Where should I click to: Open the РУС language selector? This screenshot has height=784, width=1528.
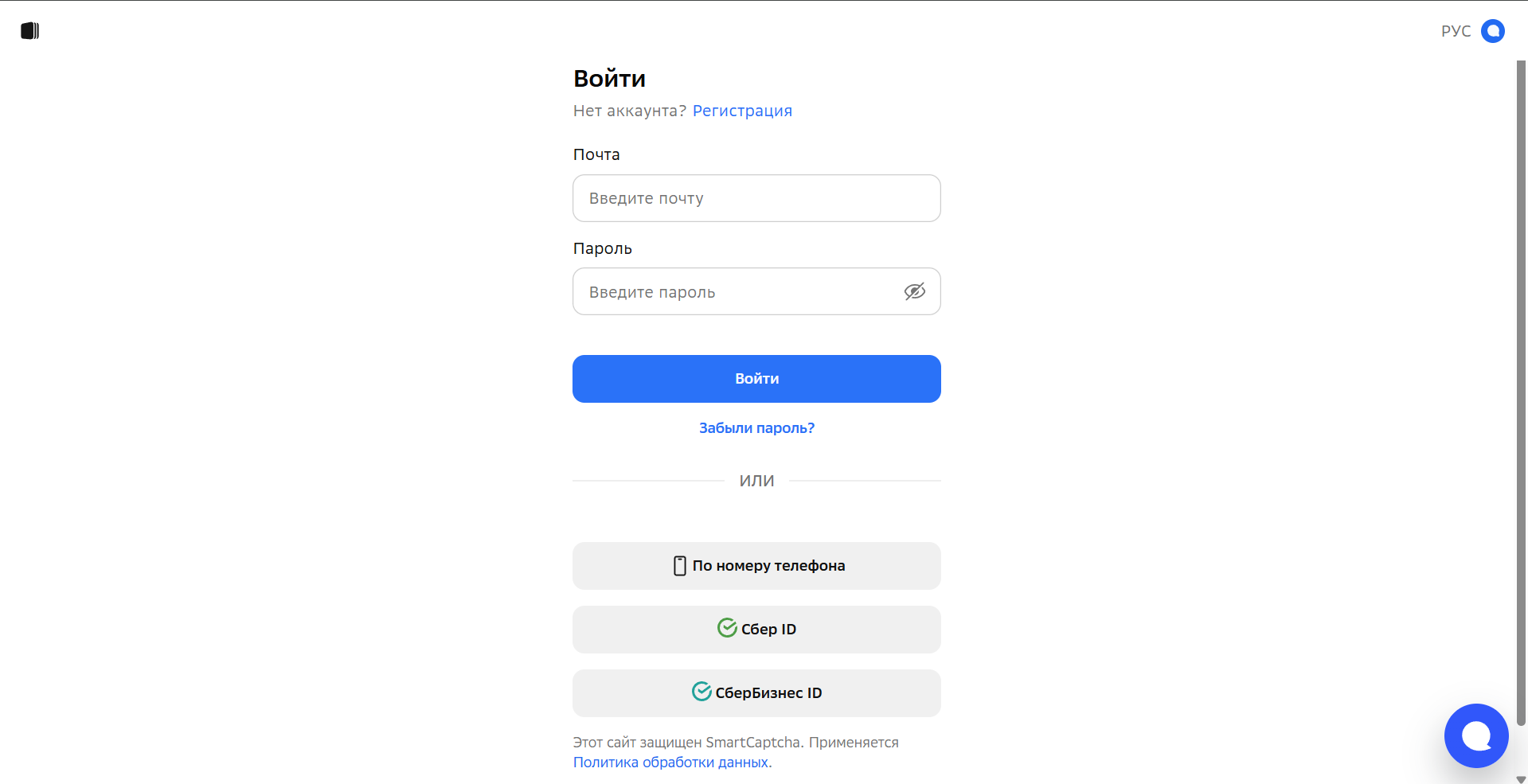1456,31
